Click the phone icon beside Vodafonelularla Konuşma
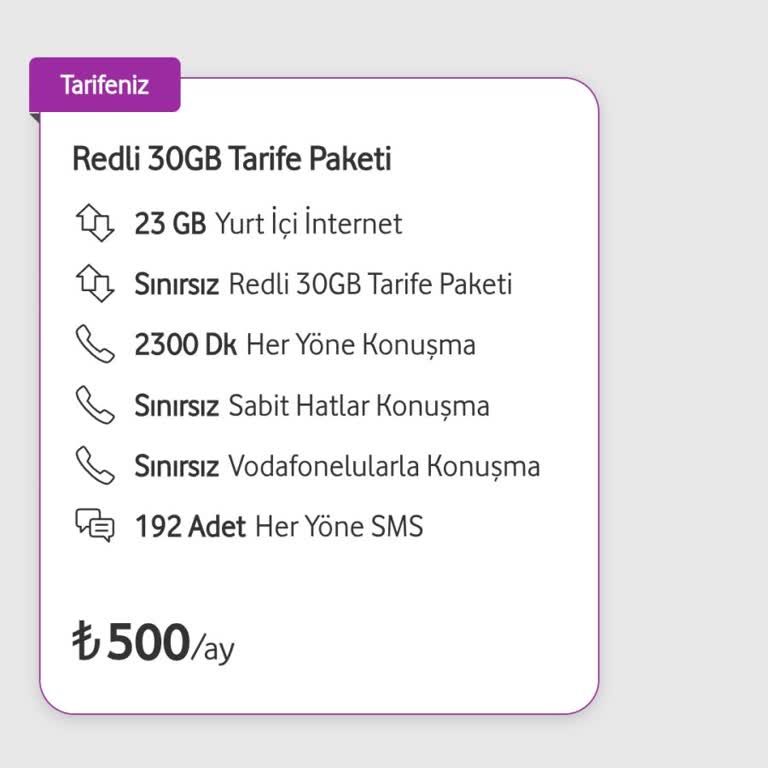The width and height of the screenshot is (768, 768). click(95, 466)
